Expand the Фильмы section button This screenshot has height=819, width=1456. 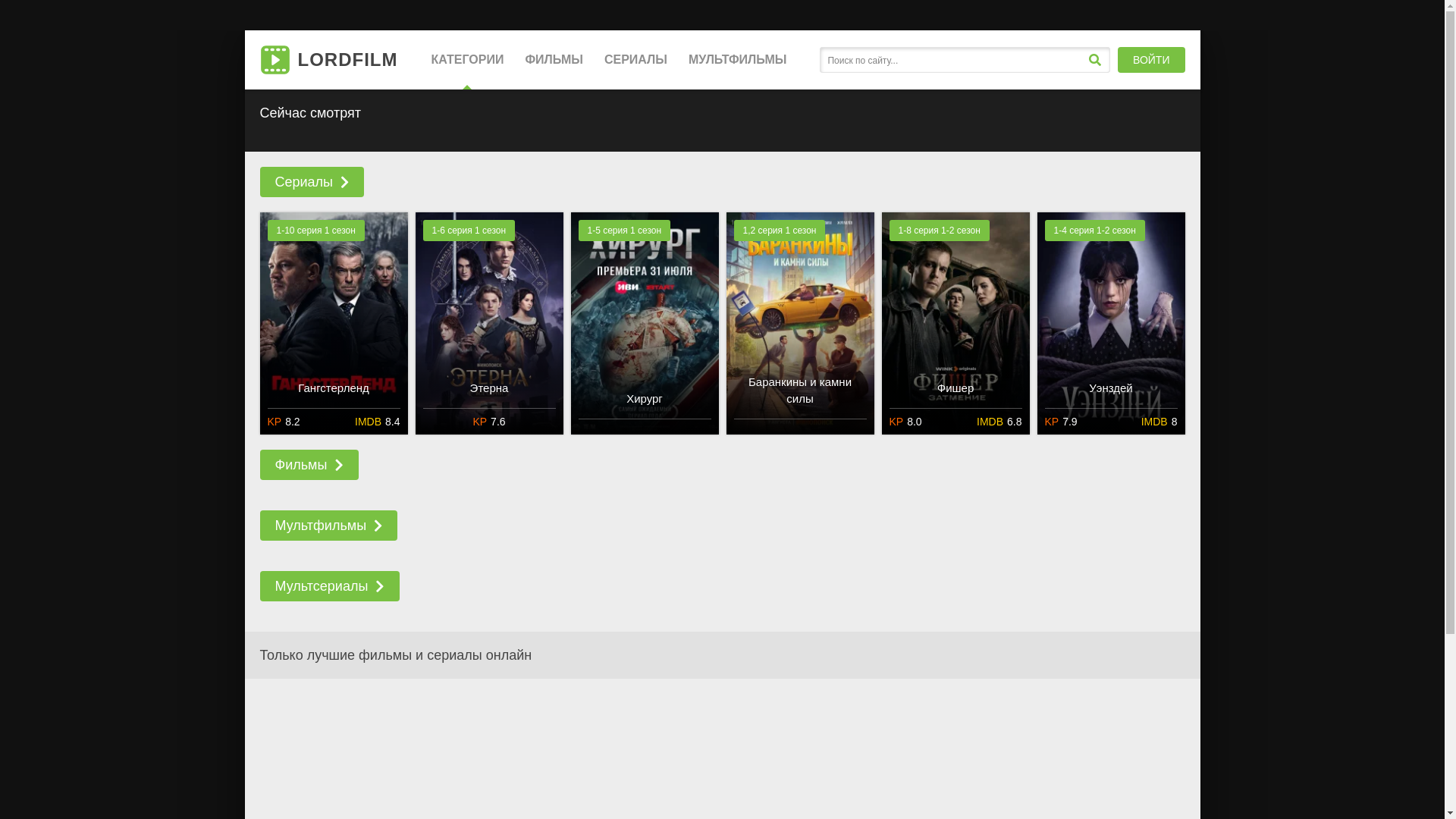pyautogui.click(x=309, y=465)
